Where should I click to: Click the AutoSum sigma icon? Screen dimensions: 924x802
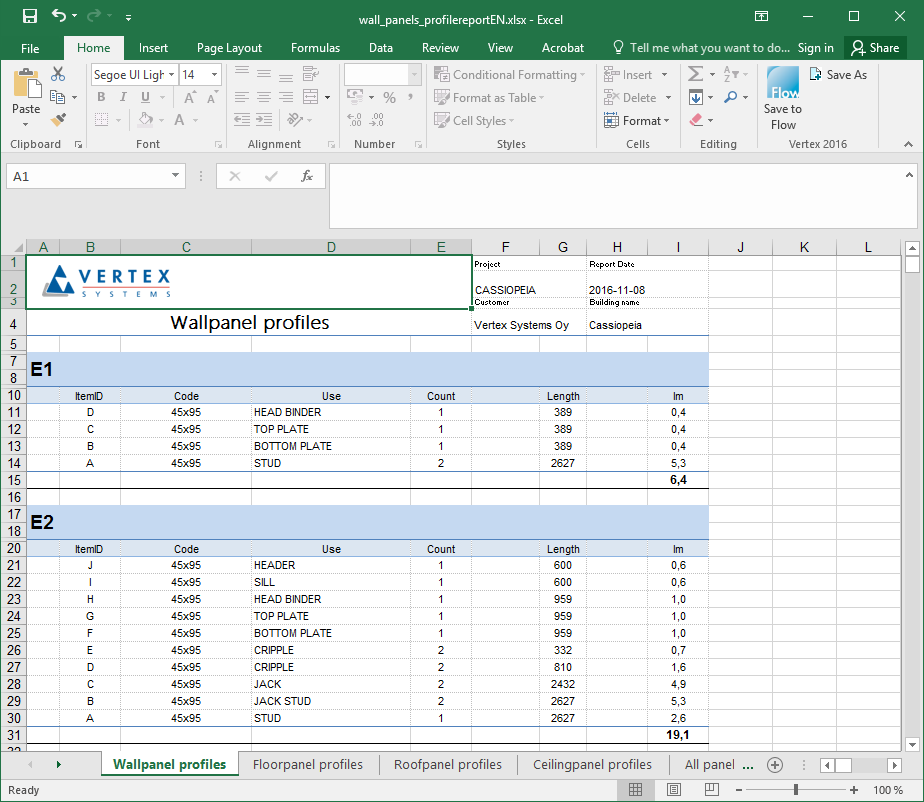[x=696, y=75]
